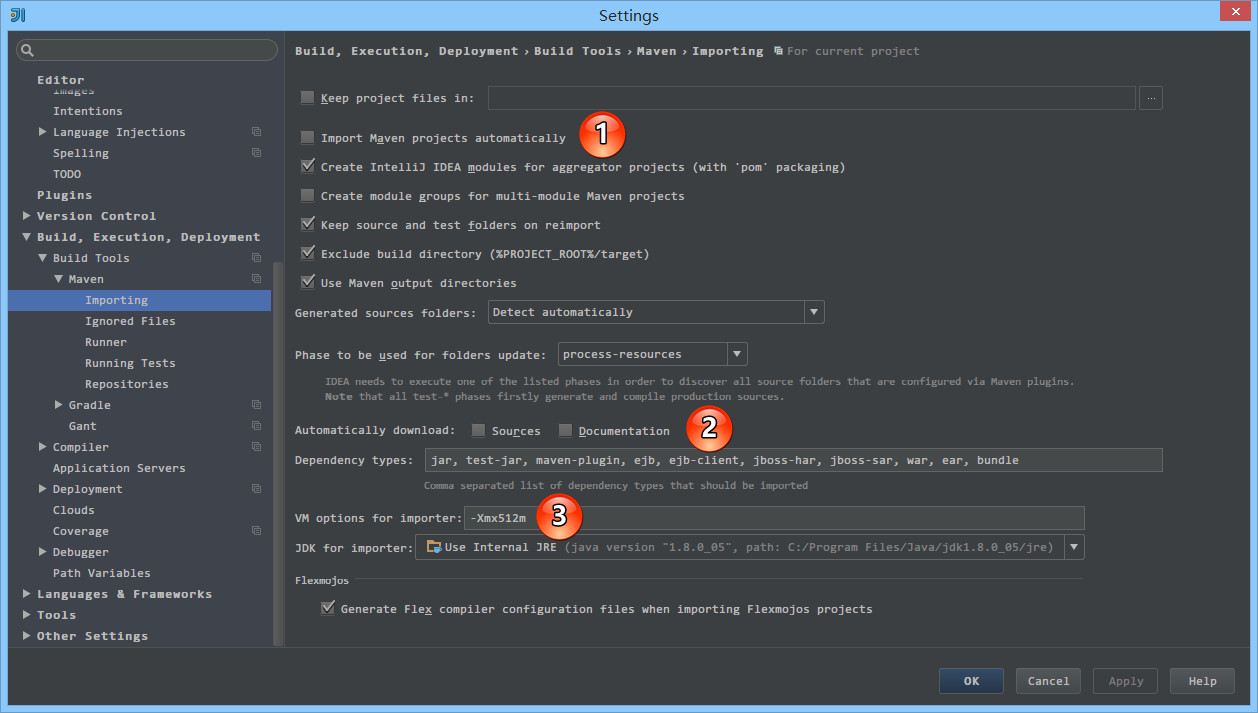Click the Dependency types text field

[x=792, y=460]
